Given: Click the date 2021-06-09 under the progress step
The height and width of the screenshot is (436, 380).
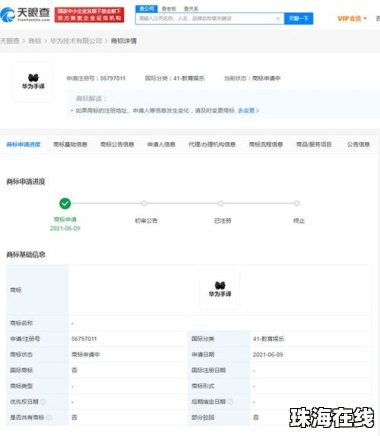Looking at the screenshot, I should pos(65,228).
